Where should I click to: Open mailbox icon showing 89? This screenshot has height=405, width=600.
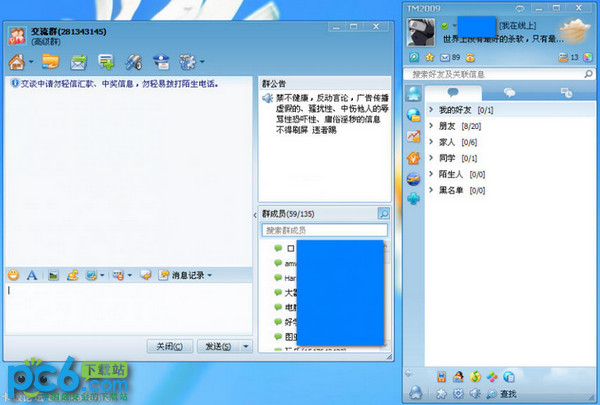tap(450, 57)
